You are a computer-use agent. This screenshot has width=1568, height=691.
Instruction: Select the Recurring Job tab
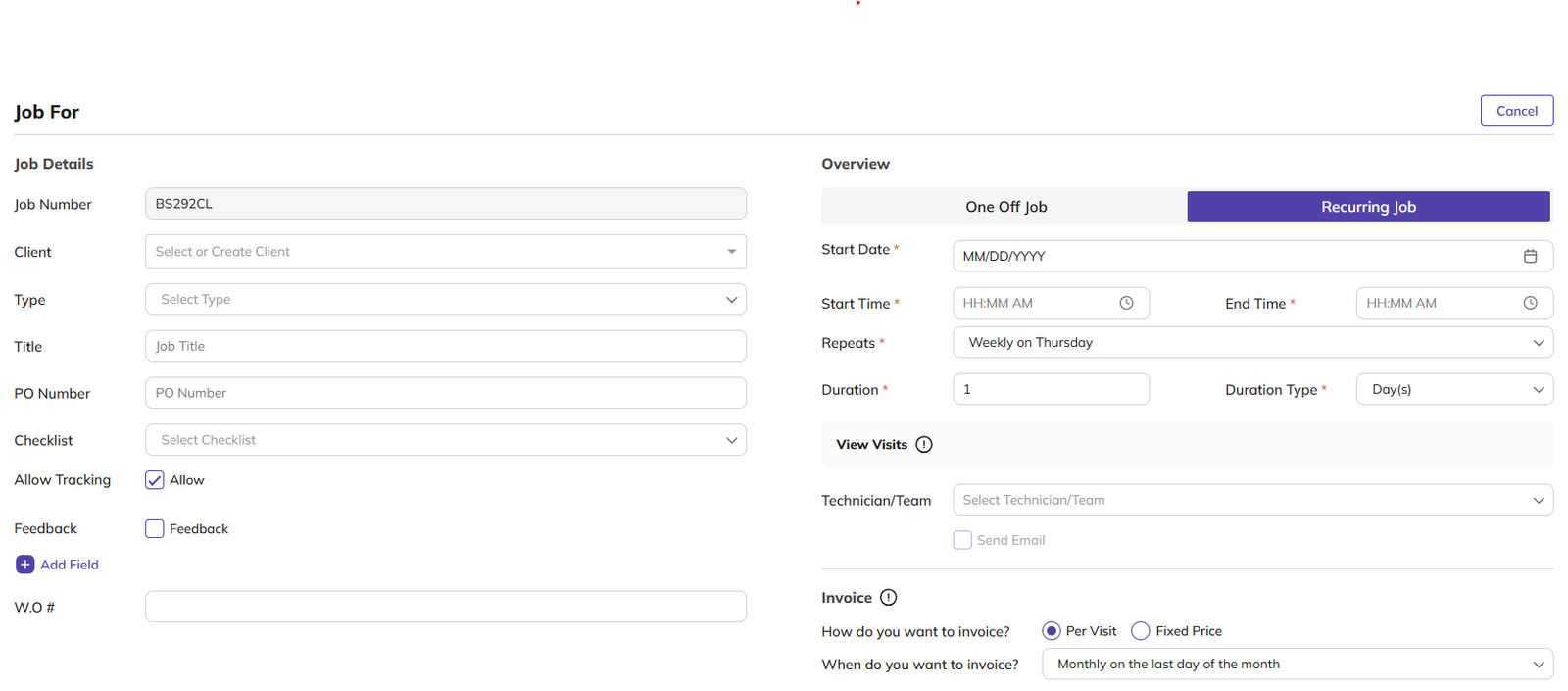[1368, 207]
